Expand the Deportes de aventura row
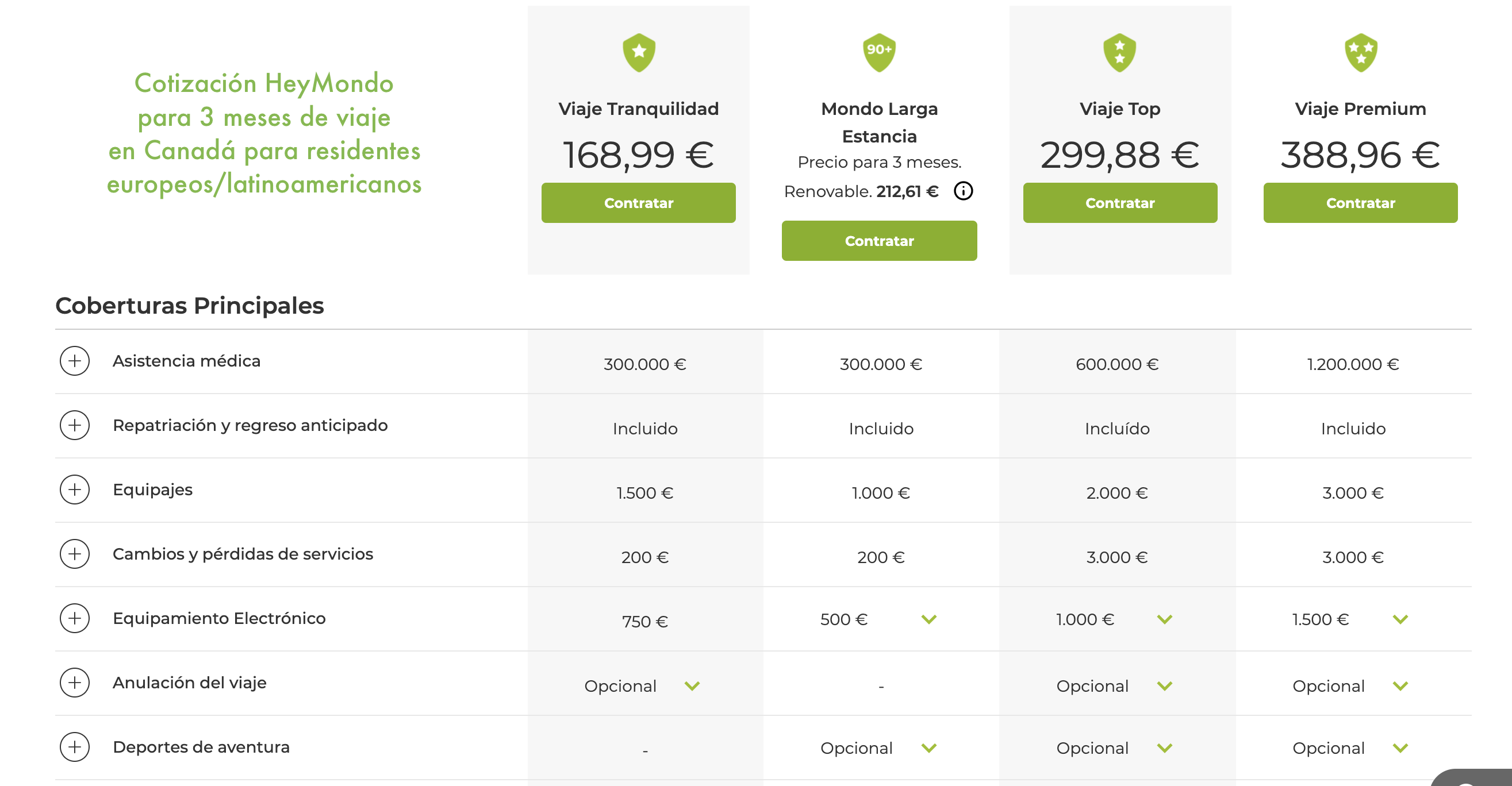Viewport: 1512px width, 786px height. pos(75,747)
